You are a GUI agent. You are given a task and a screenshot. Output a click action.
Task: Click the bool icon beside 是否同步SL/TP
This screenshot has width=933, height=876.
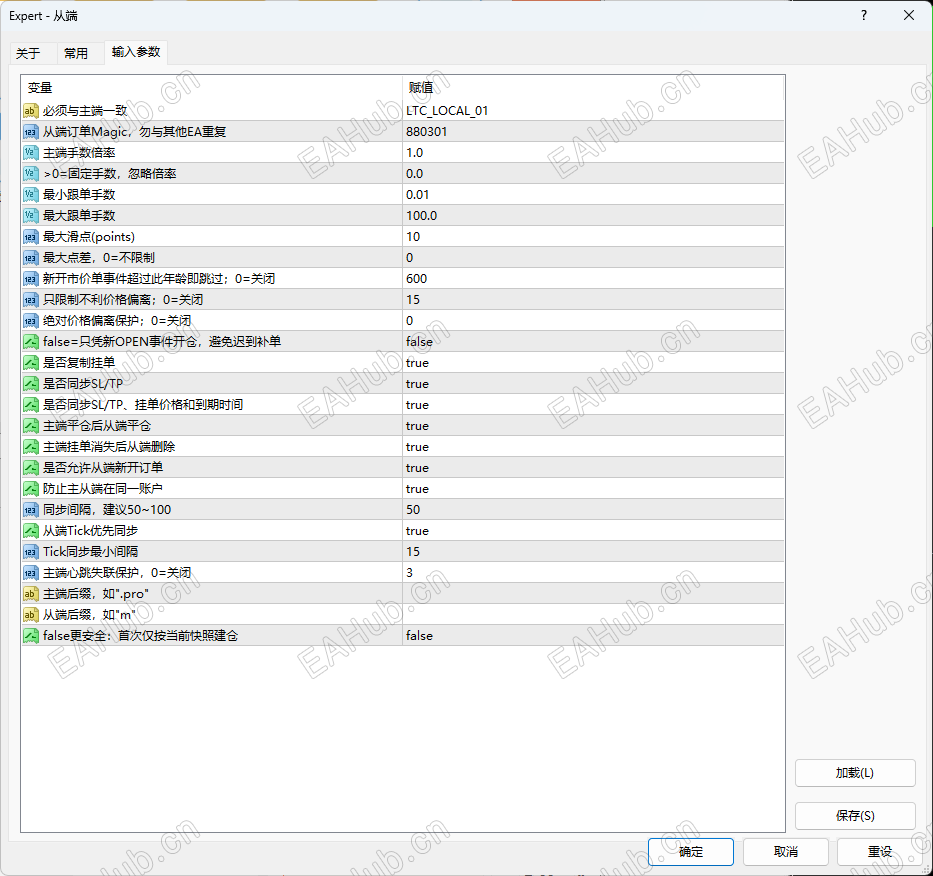point(31,384)
